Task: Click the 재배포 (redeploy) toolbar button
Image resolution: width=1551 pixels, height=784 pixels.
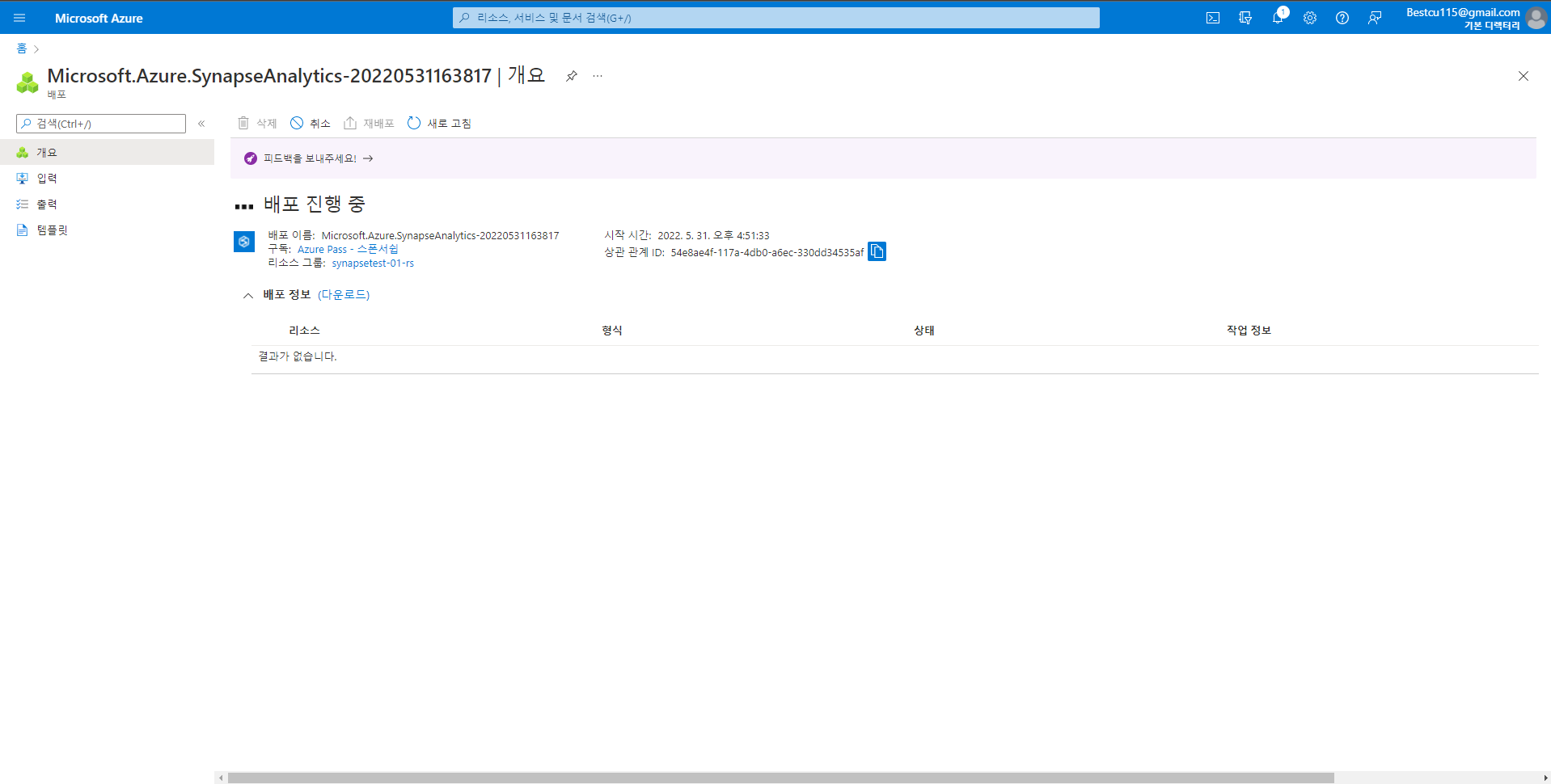Action: 369,123
